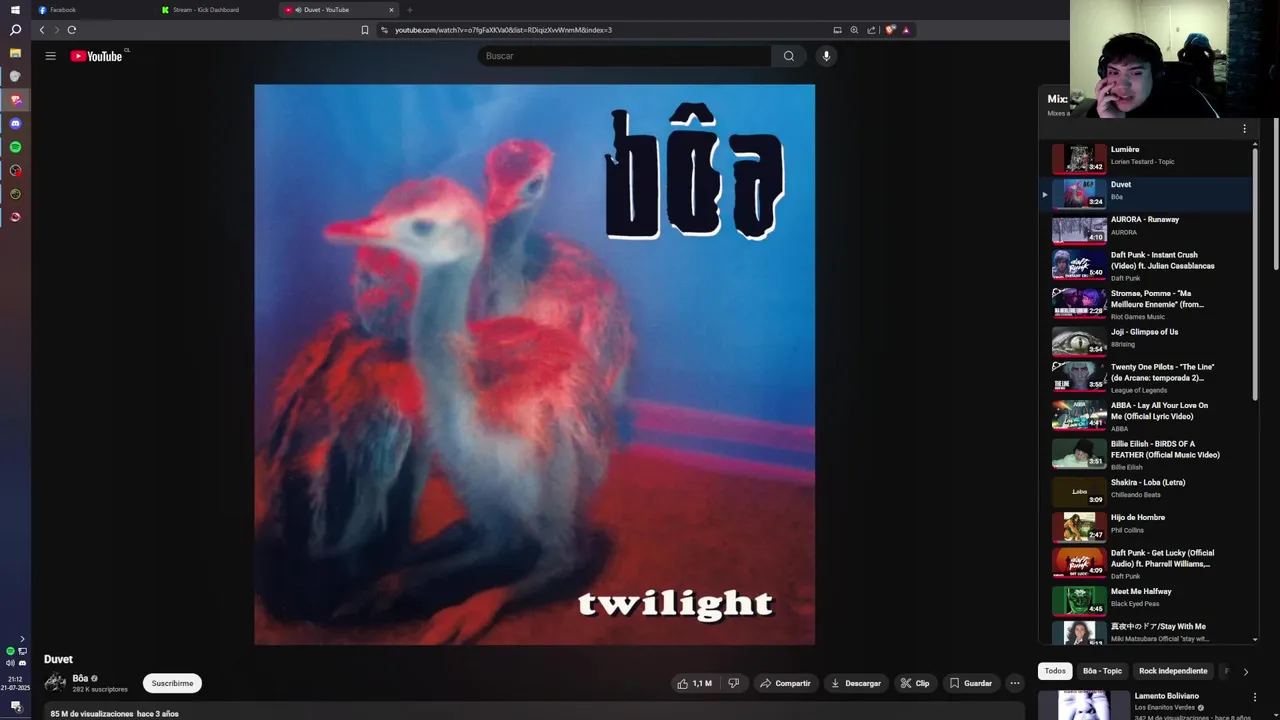Open new browser tab
Viewport: 1280px width, 720px height.
pos(409,10)
